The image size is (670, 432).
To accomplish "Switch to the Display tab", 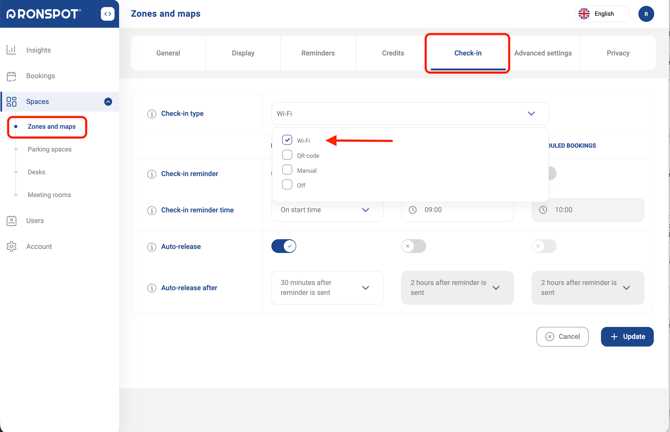I will click(x=243, y=53).
